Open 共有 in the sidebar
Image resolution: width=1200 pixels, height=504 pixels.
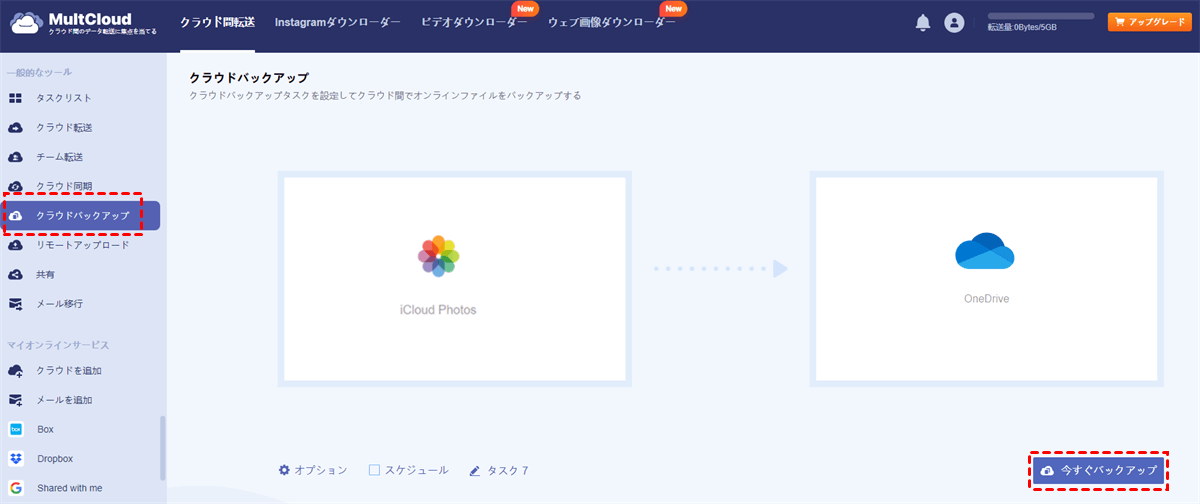point(47,274)
